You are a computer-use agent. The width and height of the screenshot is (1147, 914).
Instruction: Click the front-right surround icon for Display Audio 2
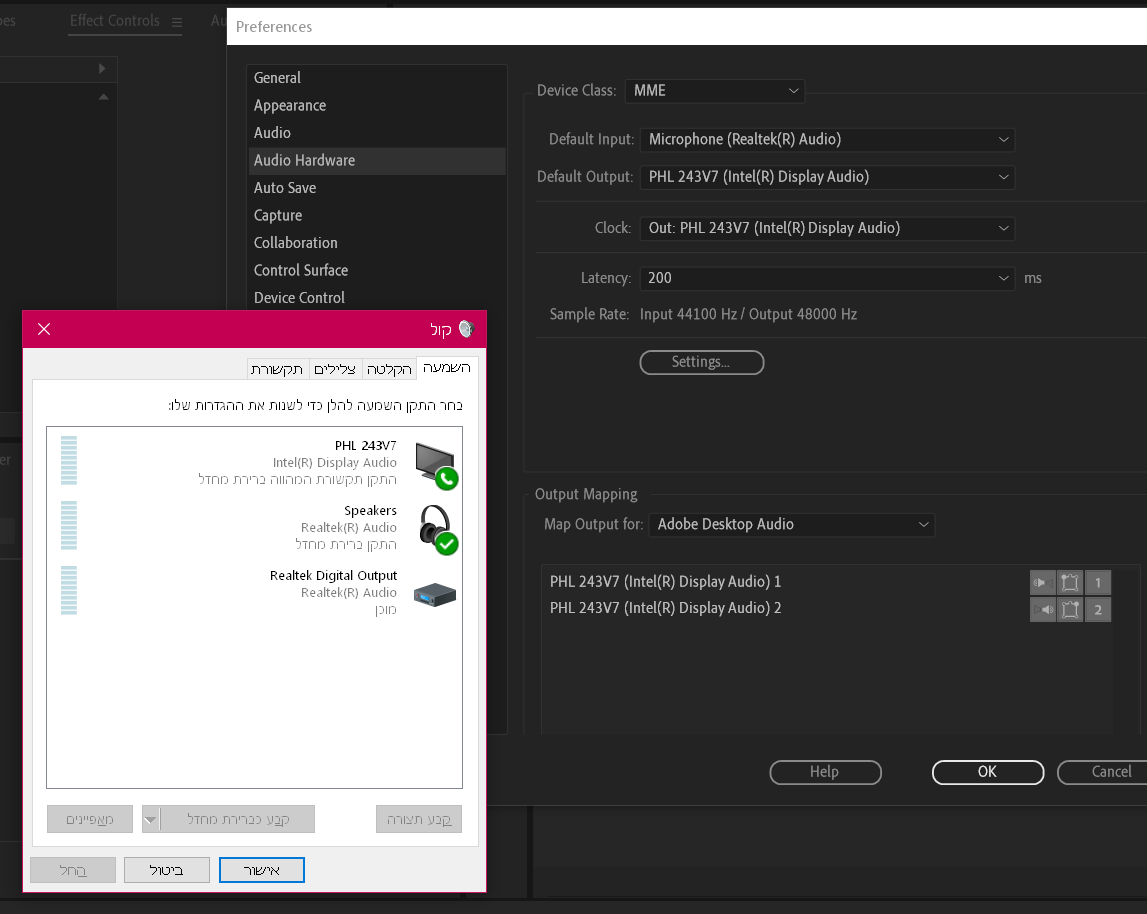(x=1069, y=609)
